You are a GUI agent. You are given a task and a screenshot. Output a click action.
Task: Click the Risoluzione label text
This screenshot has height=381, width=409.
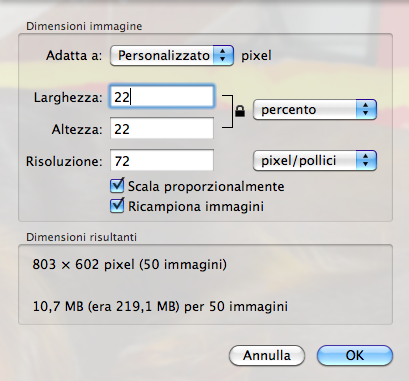click(64, 161)
